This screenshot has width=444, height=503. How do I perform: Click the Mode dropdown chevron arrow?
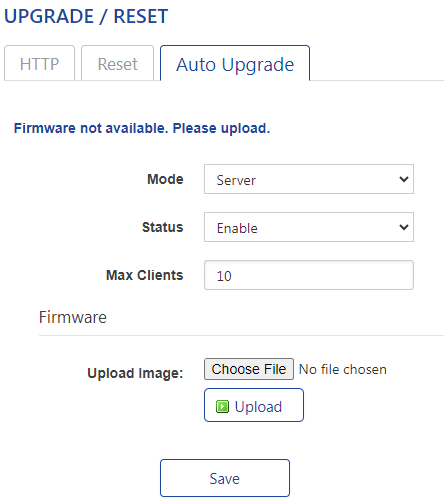404,179
